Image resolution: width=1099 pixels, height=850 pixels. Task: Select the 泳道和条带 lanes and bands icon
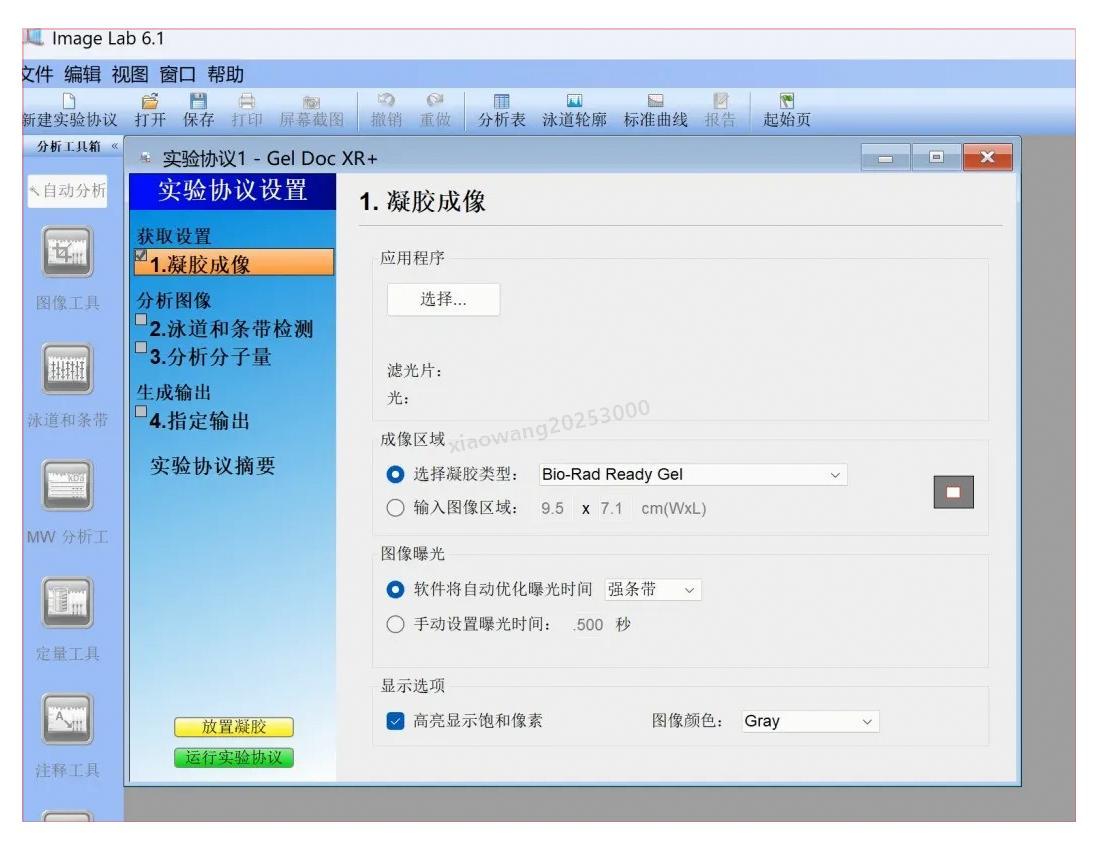pos(67,369)
